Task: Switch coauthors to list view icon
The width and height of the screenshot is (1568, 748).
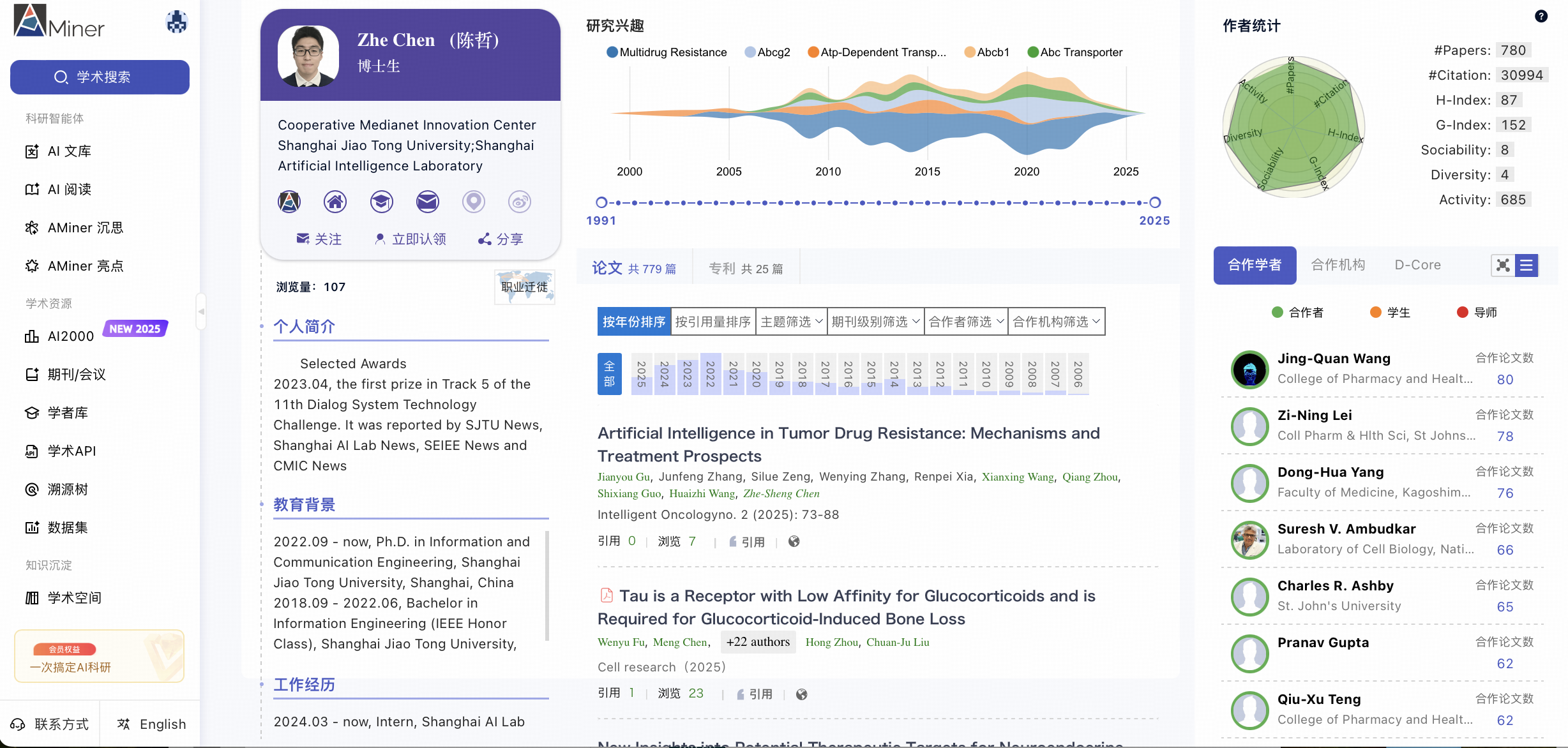Action: click(x=1527, y=266)
